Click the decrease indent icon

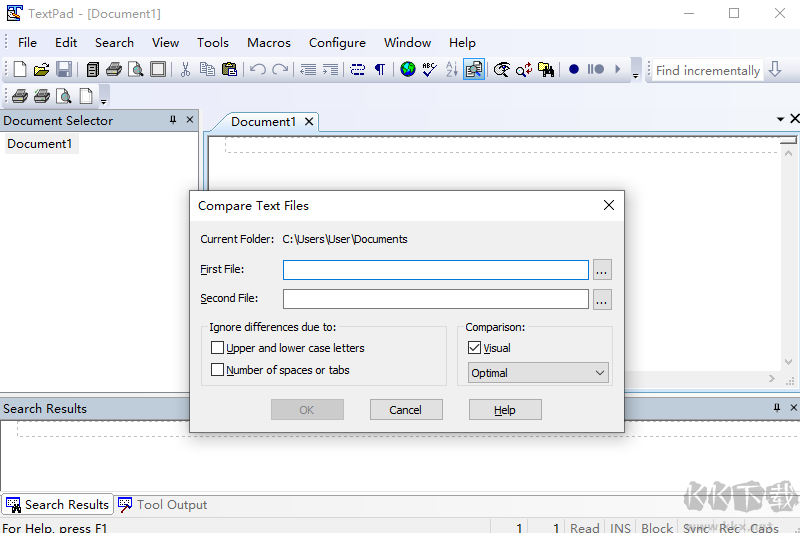pyautogui.click(x=308, y=69)
